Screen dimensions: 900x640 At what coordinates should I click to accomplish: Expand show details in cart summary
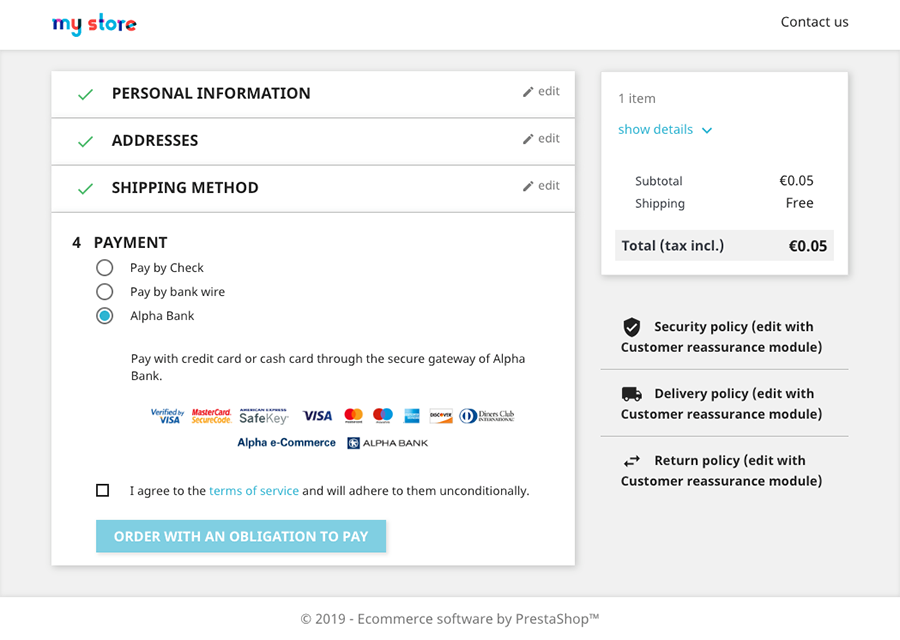656,130
